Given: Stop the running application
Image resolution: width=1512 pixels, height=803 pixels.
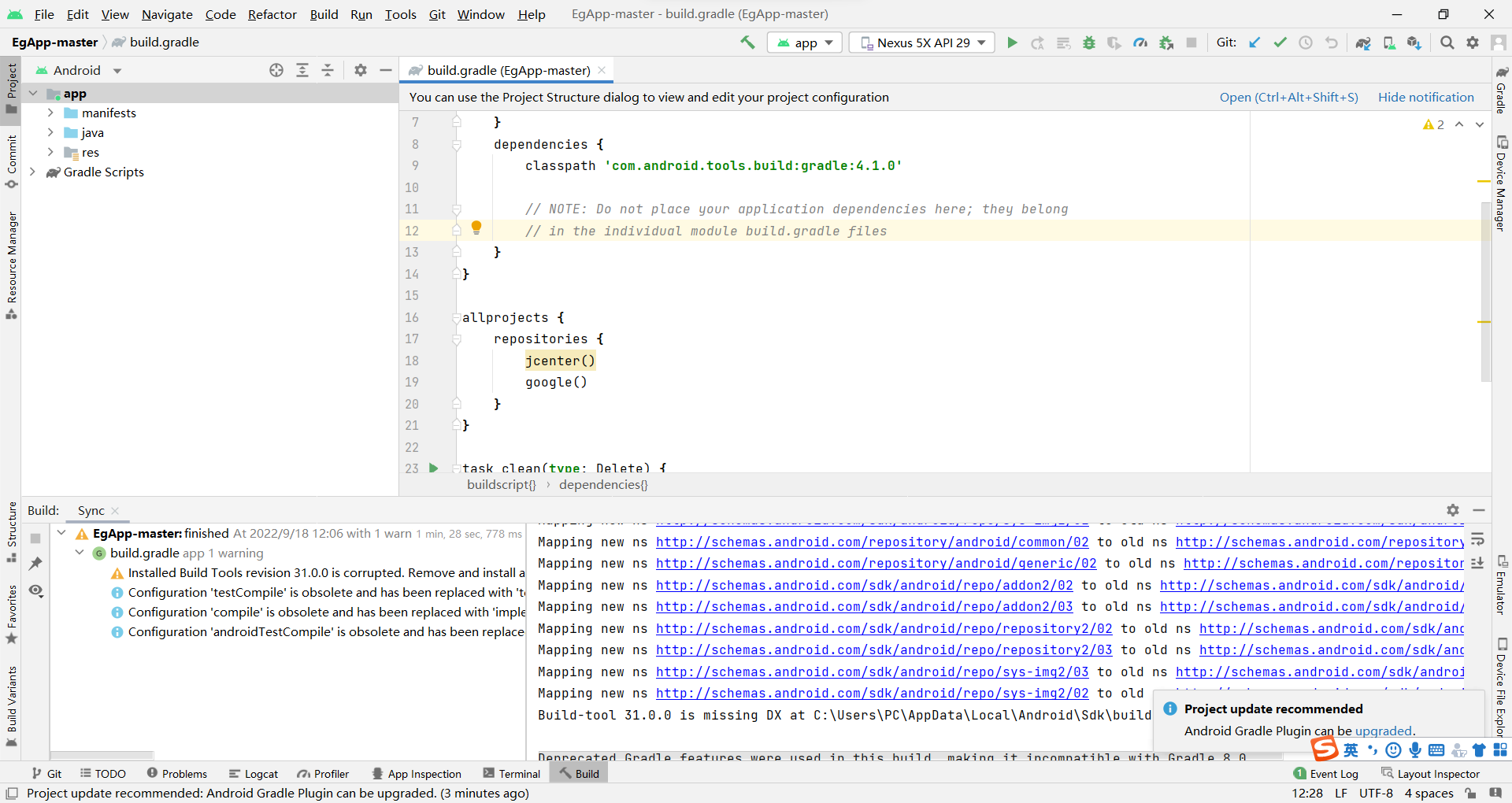Looking at the screenshot, I should [x=1191, y=43].
